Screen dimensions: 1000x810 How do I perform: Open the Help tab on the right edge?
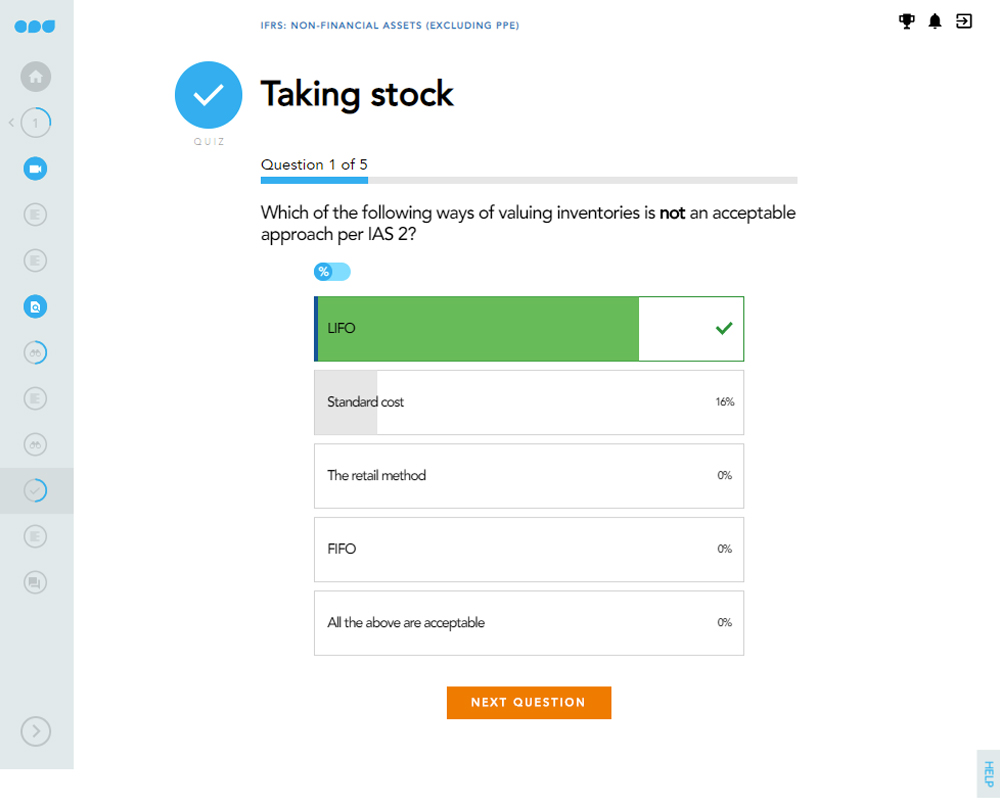tap(988, 774)
